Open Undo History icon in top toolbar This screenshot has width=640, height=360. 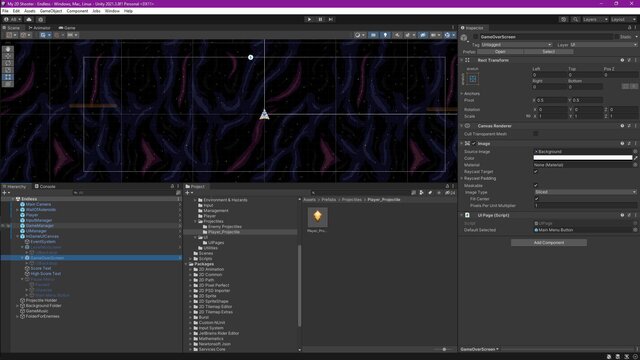point(563,19)
